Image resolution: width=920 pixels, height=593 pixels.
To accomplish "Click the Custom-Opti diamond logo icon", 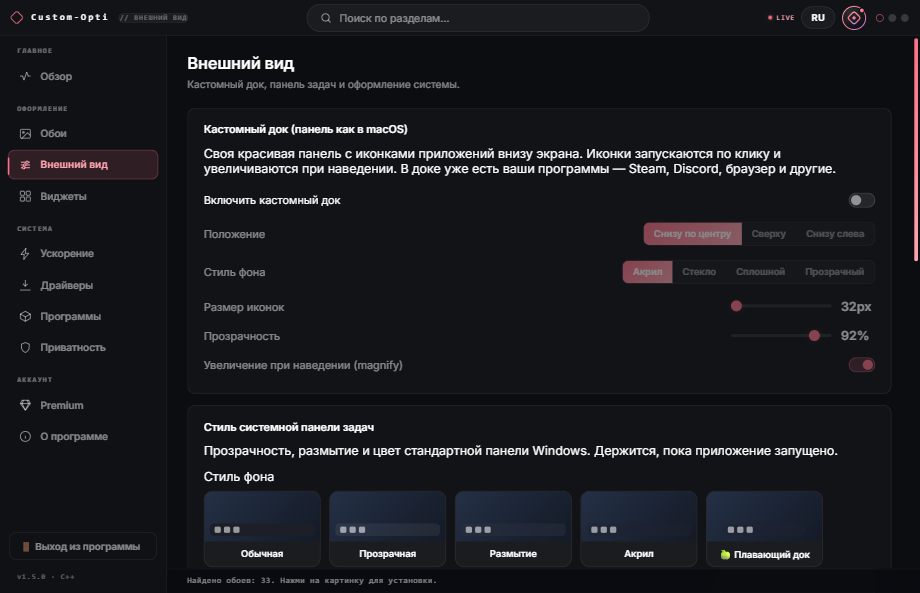I will pyautogui.click(x=17, y=18).
